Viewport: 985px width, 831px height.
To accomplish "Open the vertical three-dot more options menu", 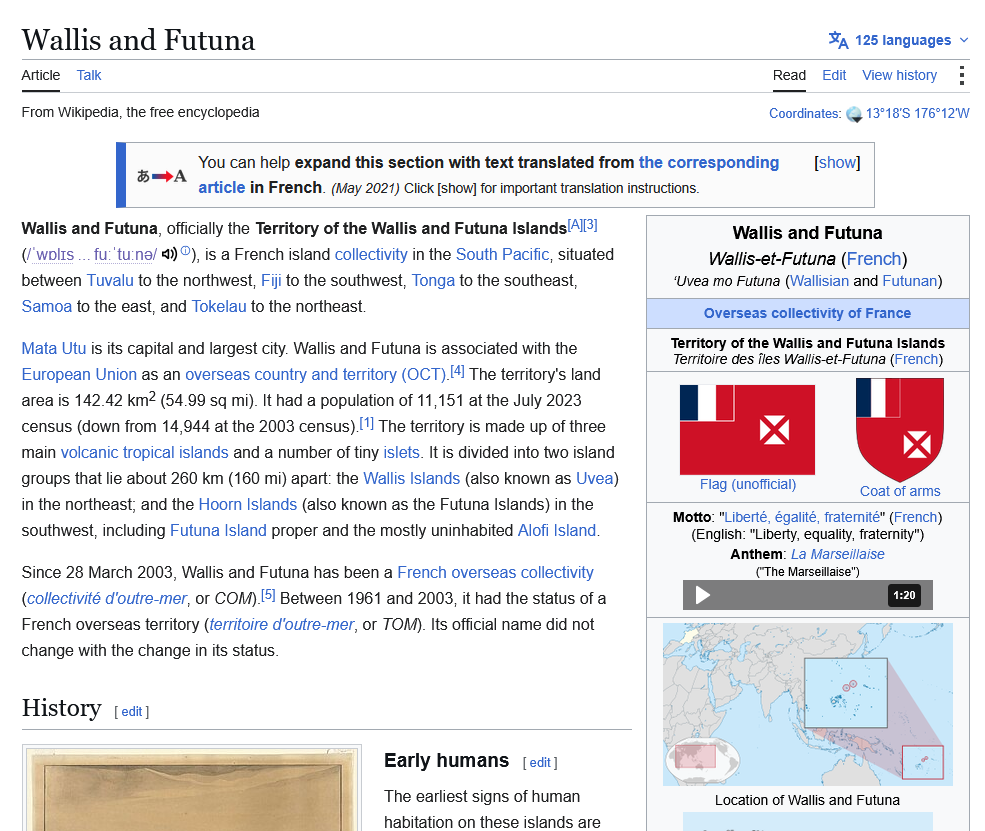I will coord(961,75).
